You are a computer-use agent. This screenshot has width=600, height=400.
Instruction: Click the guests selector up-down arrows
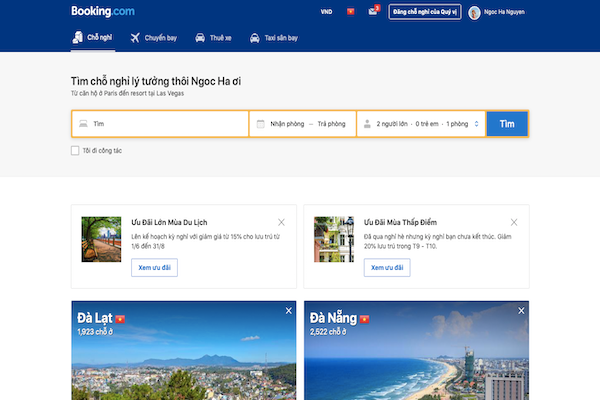click(x=476, y=124)
